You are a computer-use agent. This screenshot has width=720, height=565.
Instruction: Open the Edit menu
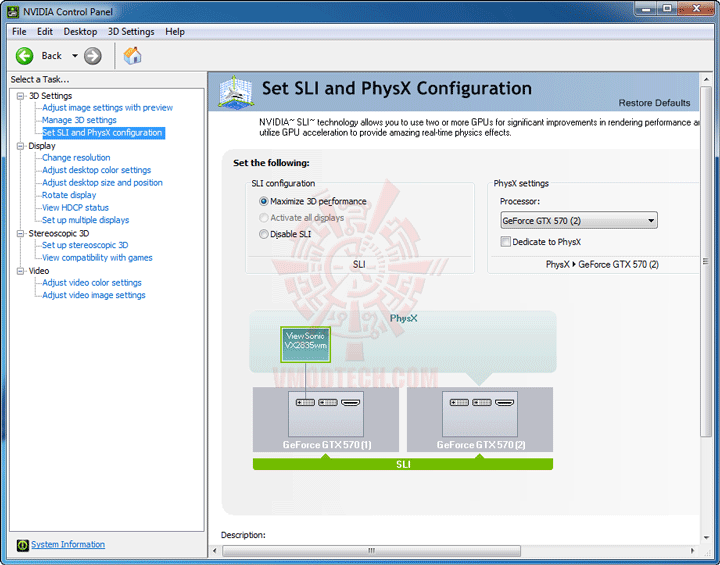(x=45, y=32)
